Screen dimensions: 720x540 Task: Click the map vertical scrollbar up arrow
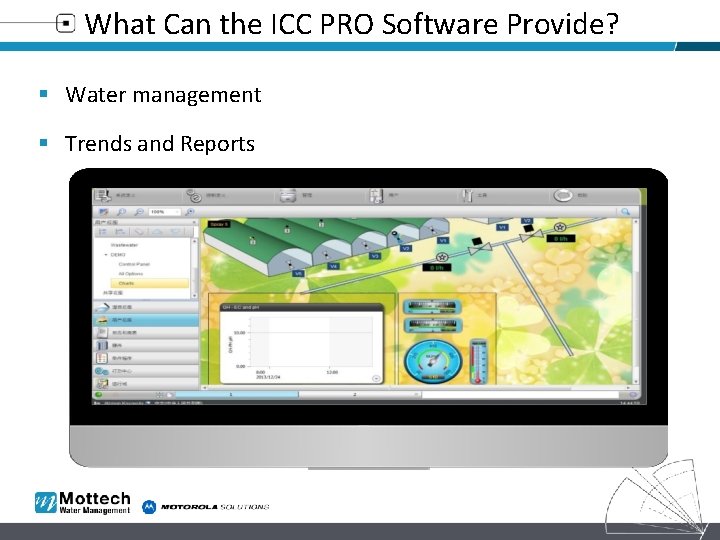click(x=636, y=222)
